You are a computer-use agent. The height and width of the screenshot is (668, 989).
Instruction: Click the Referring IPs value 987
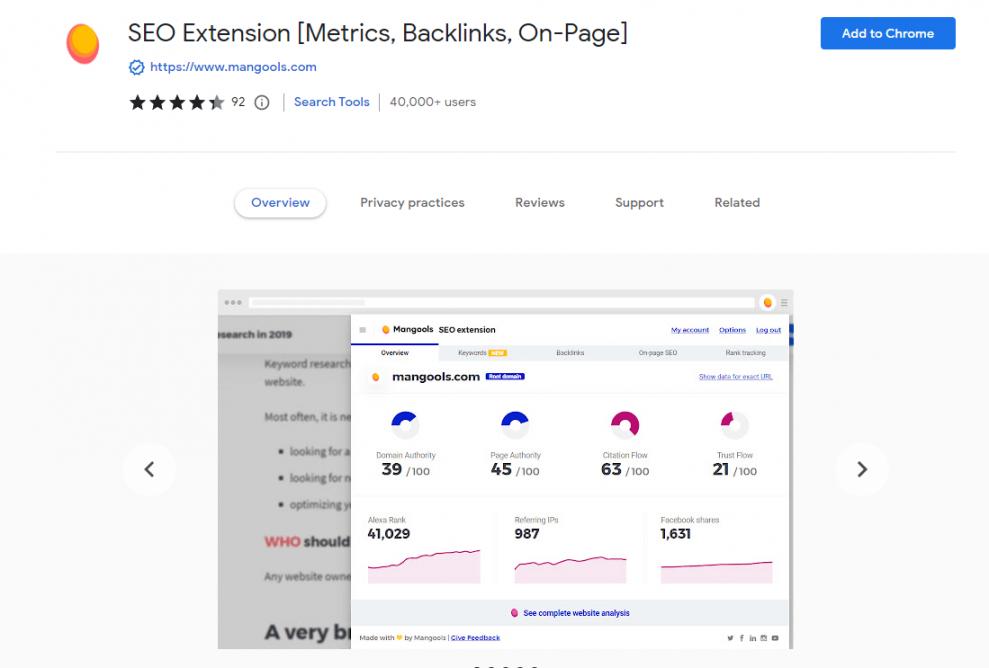[527, 534]
